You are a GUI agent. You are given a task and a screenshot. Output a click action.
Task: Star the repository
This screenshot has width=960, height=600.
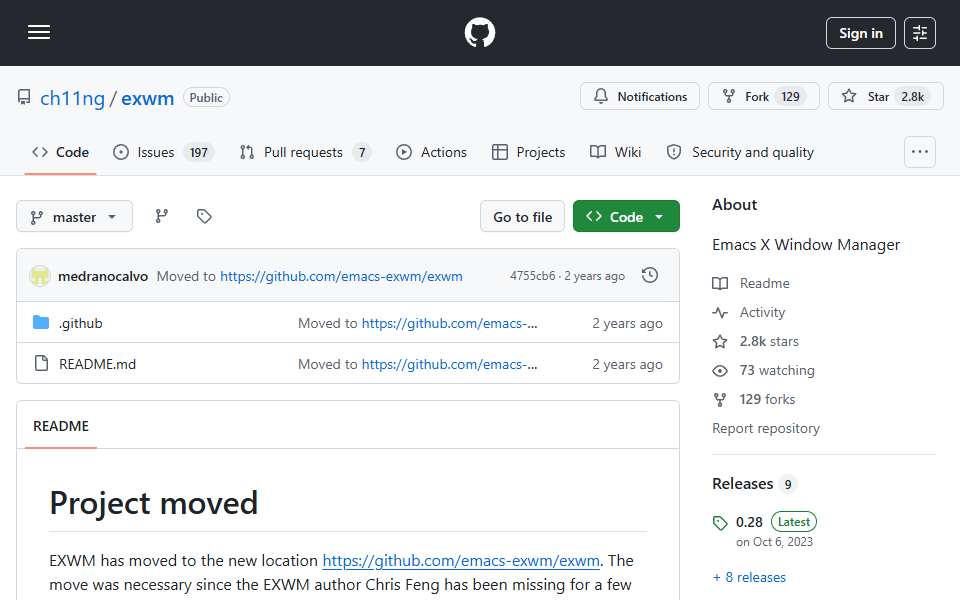(x=885, y=97)
